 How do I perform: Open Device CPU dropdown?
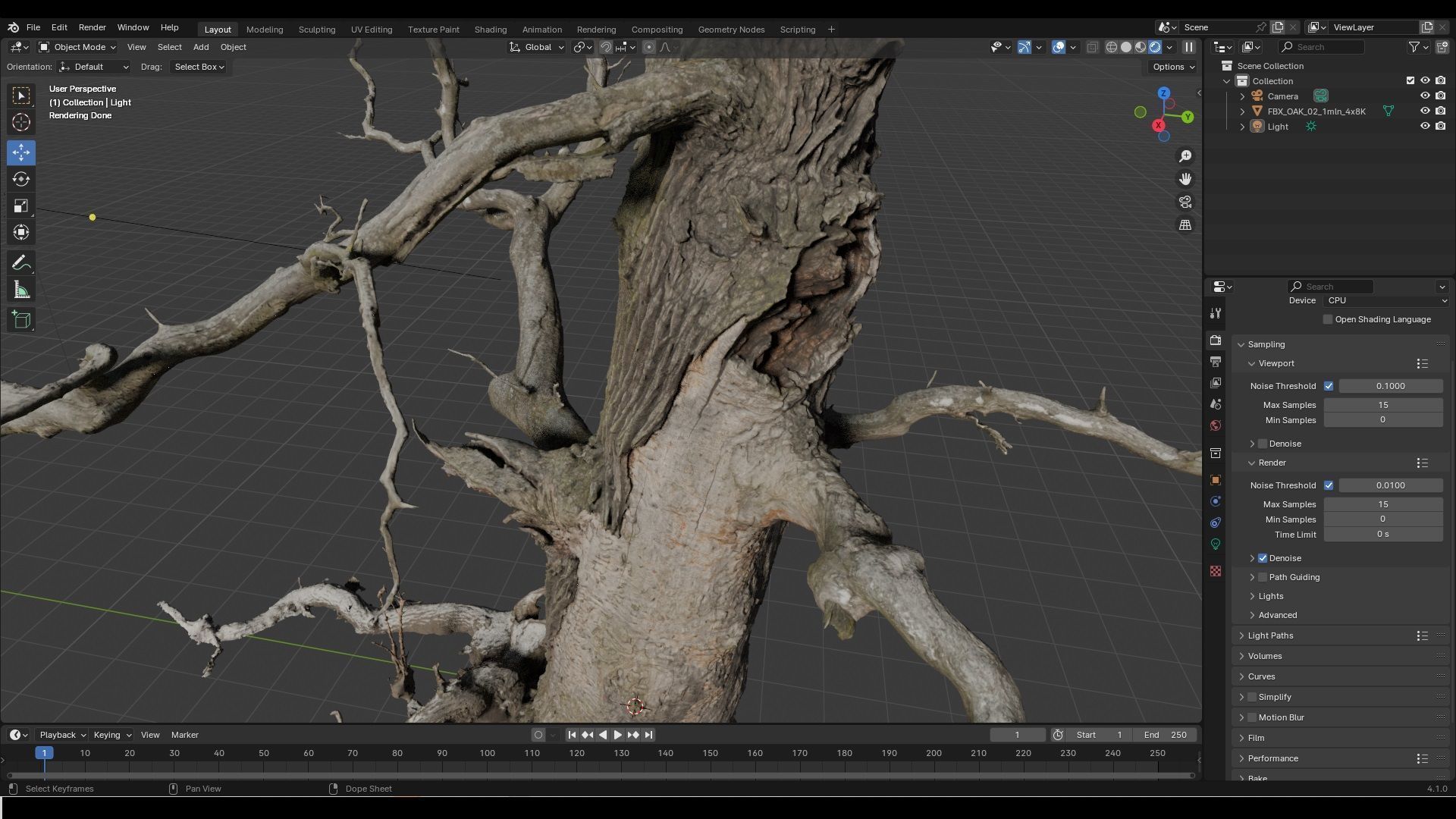(x=1386, y=300)
